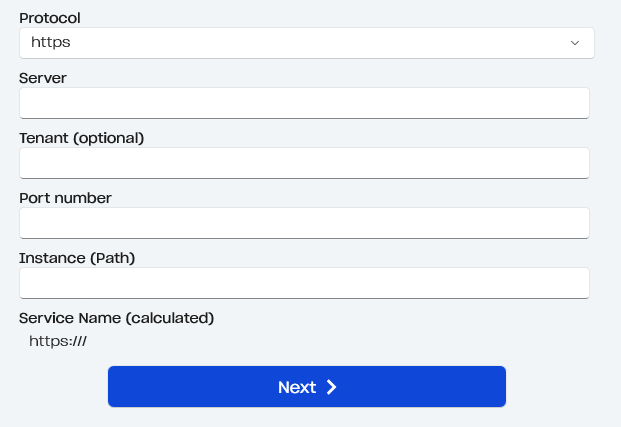Click the Instance (Path) label
The image size is (621, 427).
pyautogui.click(x=77, y=258)
